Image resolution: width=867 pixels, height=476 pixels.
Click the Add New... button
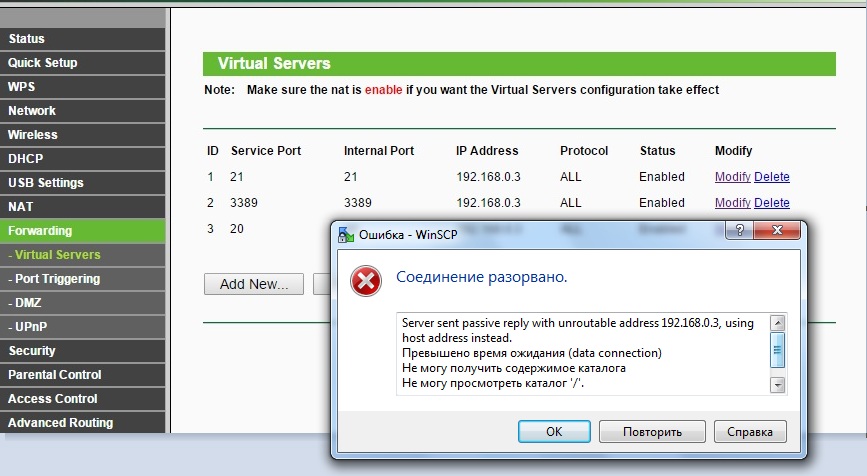[254, 284]
